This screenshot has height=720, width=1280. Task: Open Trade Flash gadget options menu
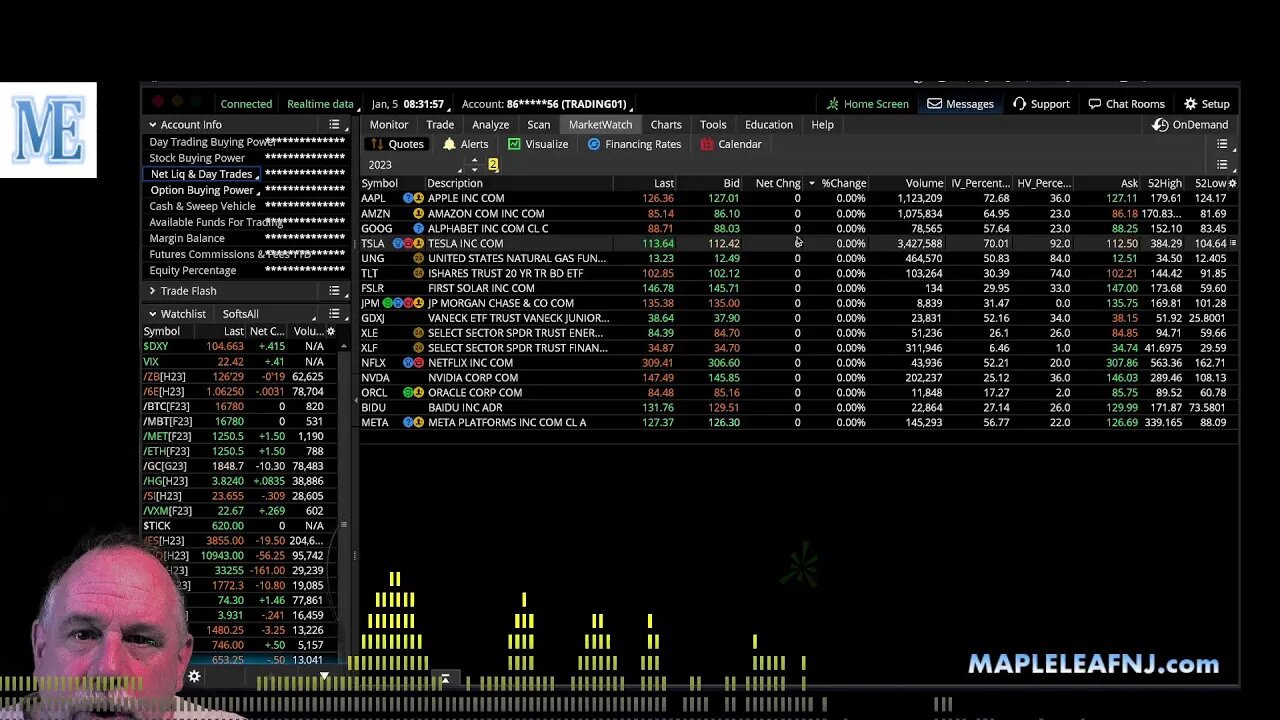coord(335,291)
